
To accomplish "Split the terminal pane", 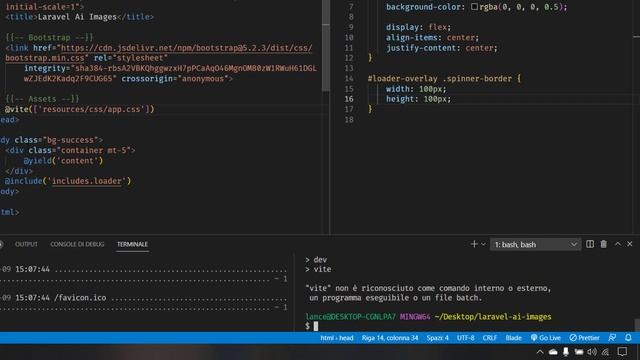I will click(590, 244).
